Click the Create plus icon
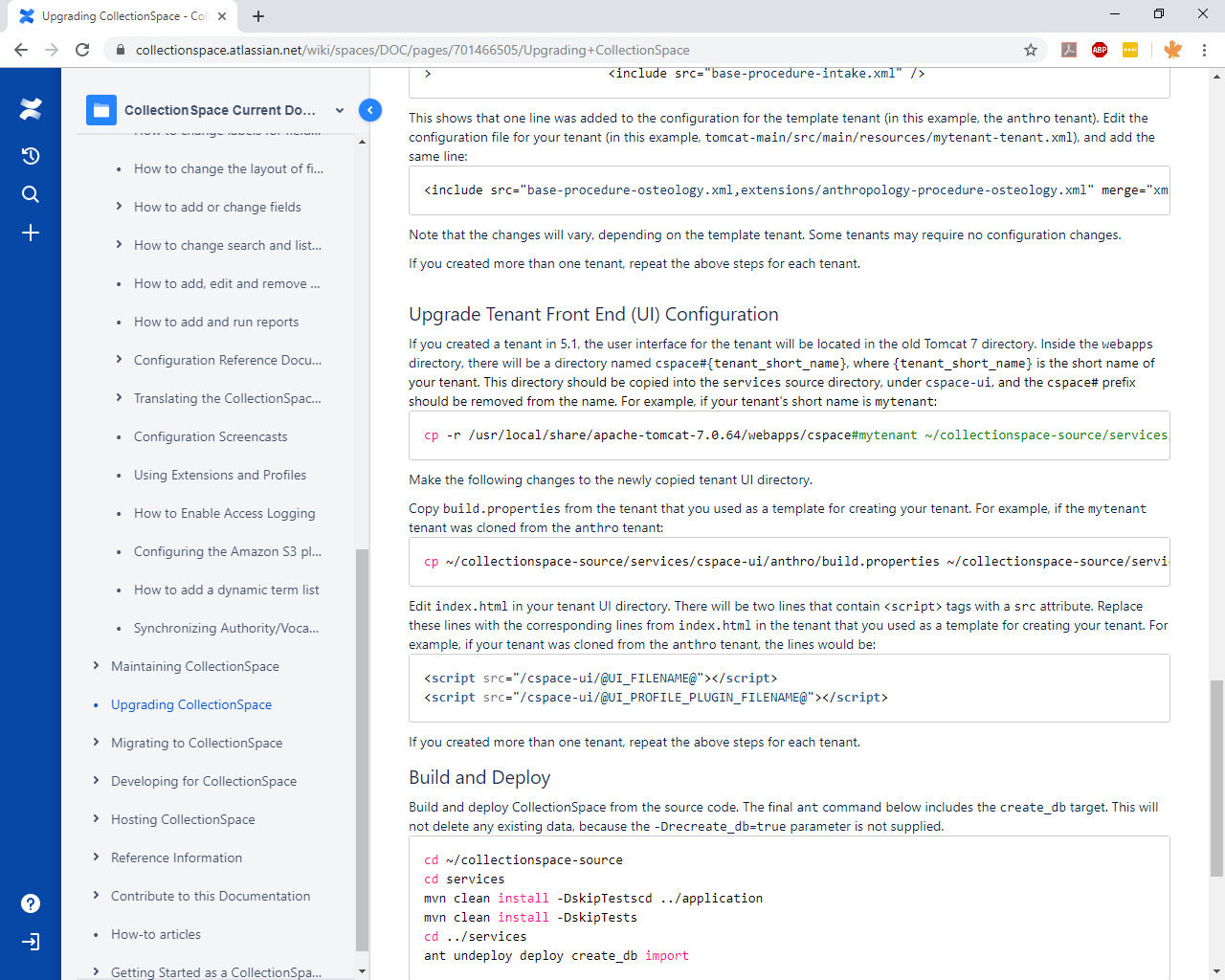1225x980 pixels. pos(31,233)
